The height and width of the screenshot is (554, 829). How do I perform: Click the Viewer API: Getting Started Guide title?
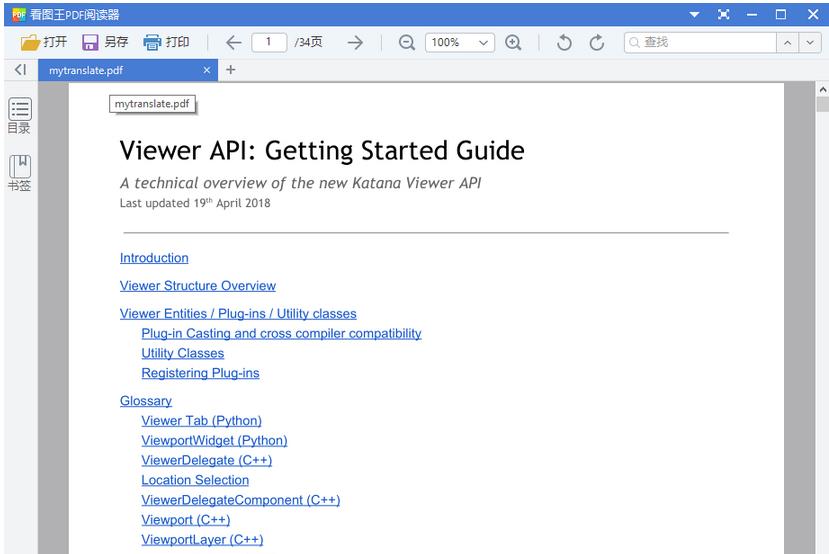click(322, 151)
